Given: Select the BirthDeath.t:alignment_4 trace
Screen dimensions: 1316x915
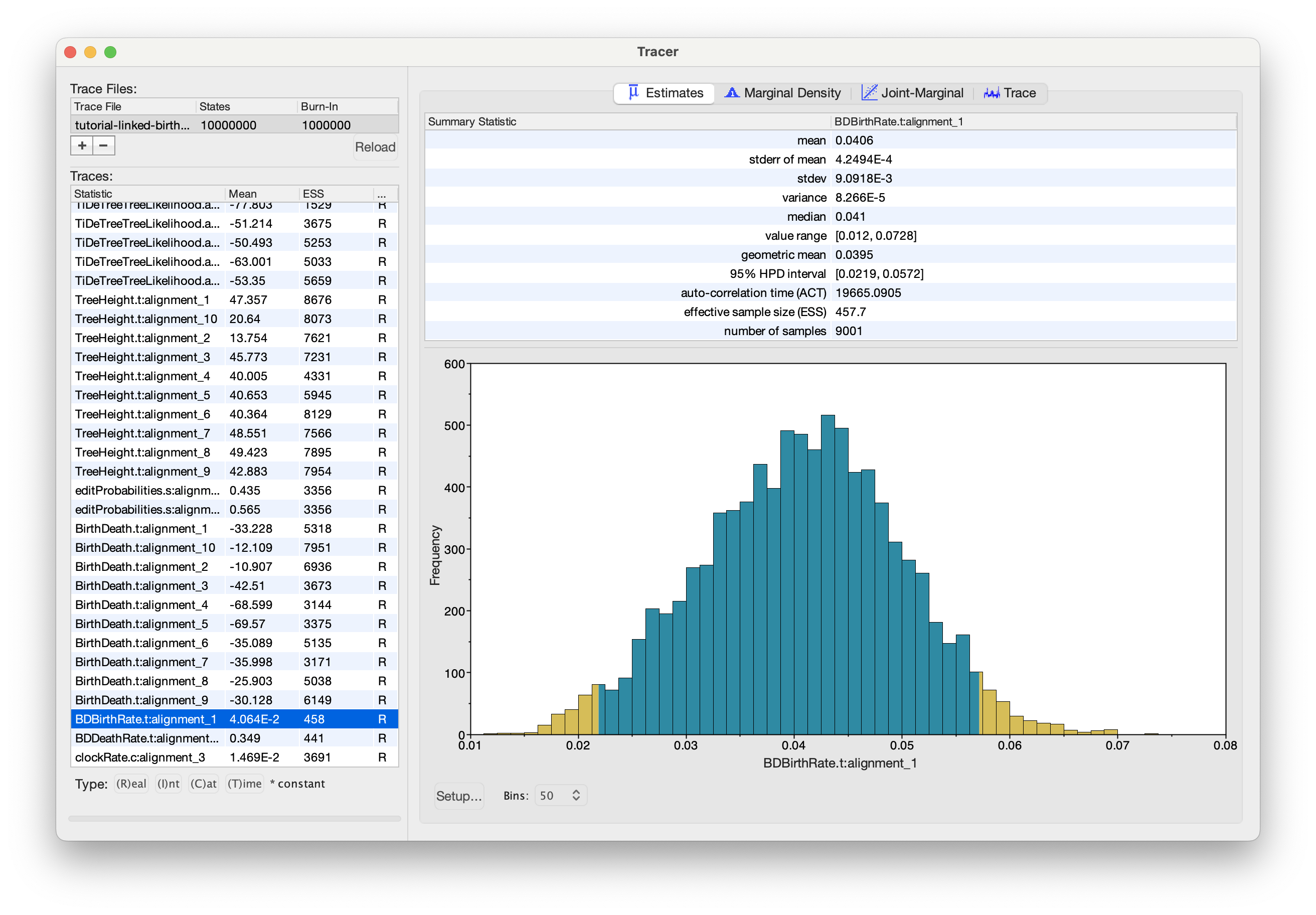Looking at the screenshot, I should coord(234,605).
